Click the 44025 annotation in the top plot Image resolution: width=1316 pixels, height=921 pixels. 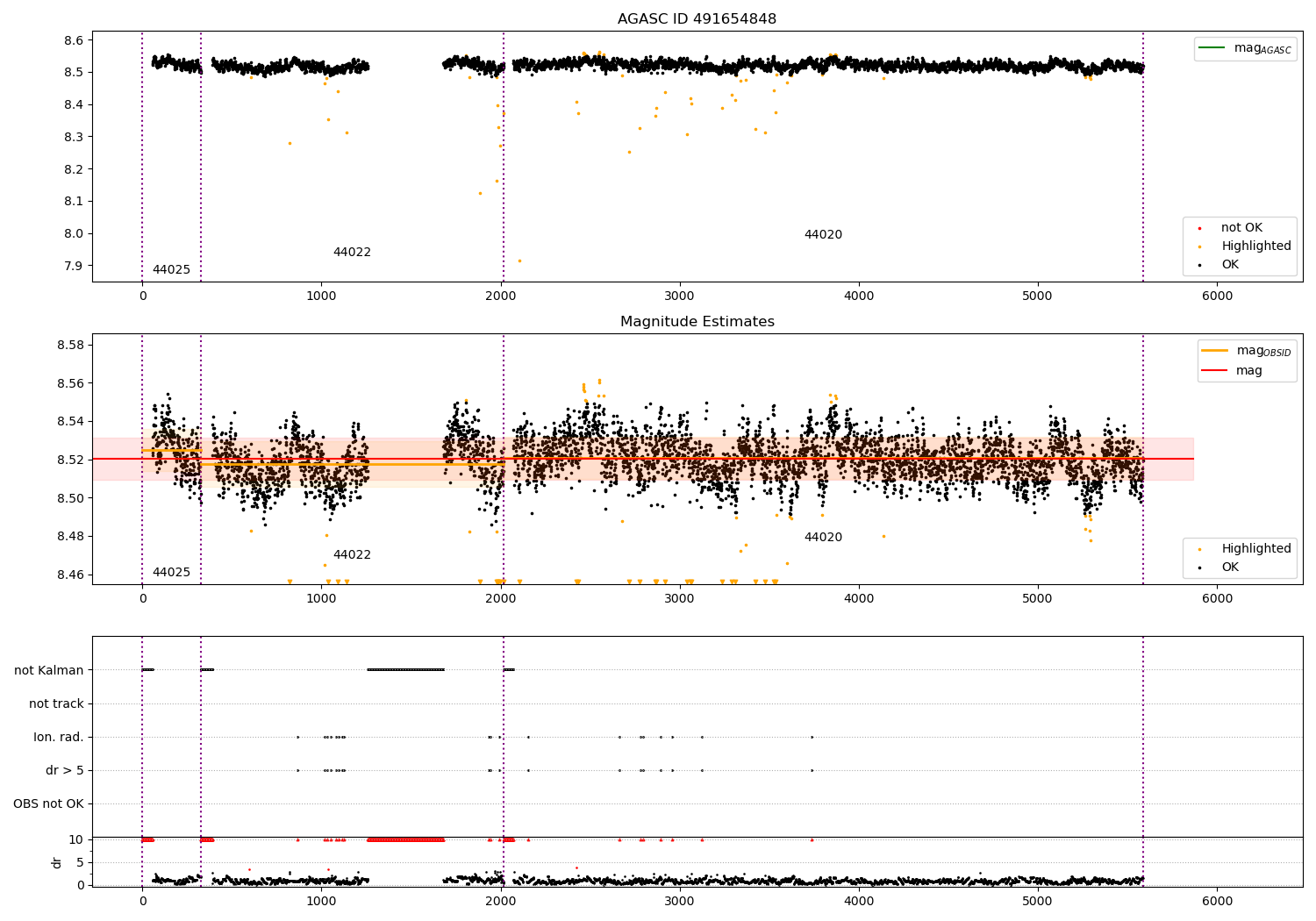point(171,270)
